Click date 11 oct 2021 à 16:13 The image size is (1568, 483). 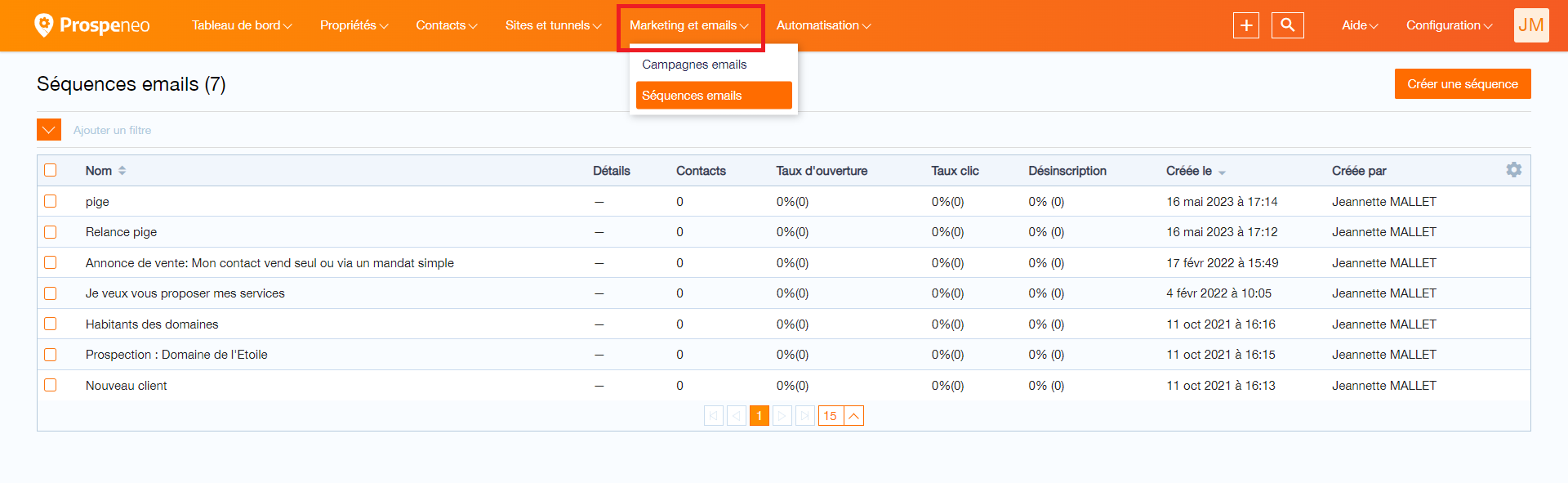[1221, 386]
